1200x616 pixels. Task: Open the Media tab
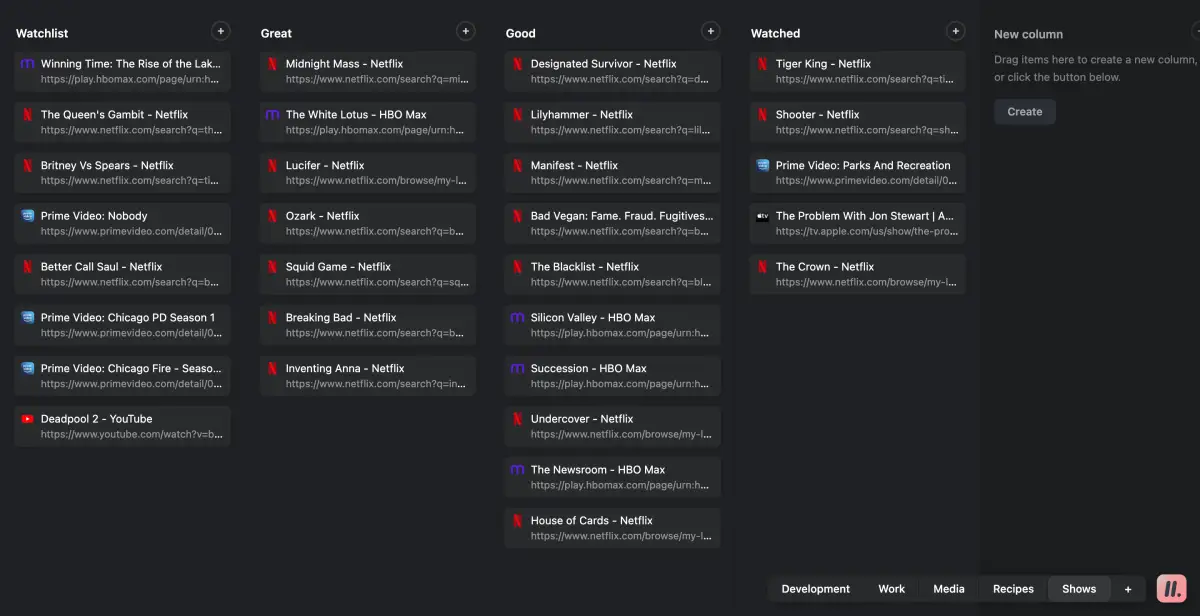[949, 589]
